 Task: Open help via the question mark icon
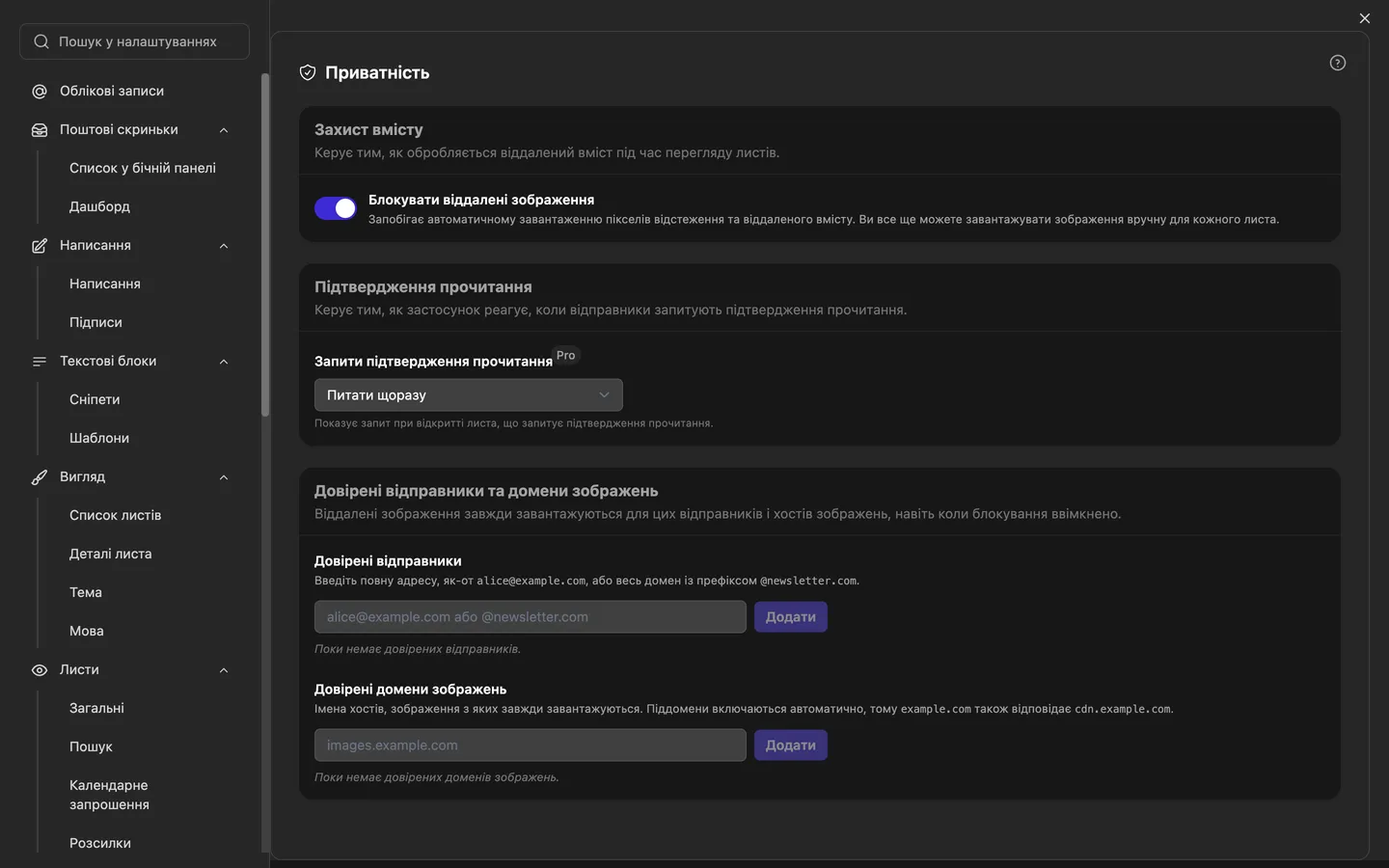tap(1338, 63)
